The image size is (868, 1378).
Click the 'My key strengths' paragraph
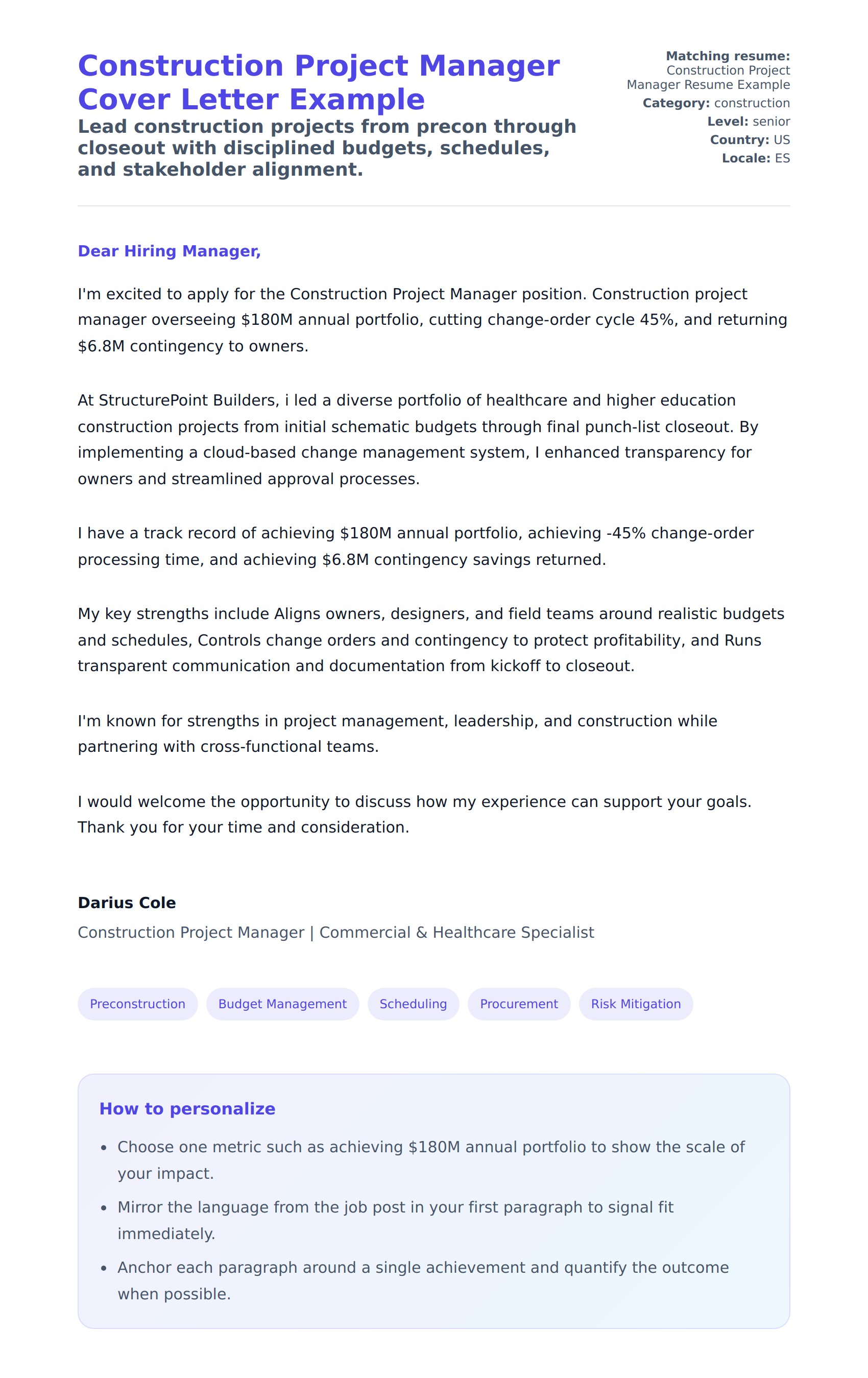click(430, 639)
